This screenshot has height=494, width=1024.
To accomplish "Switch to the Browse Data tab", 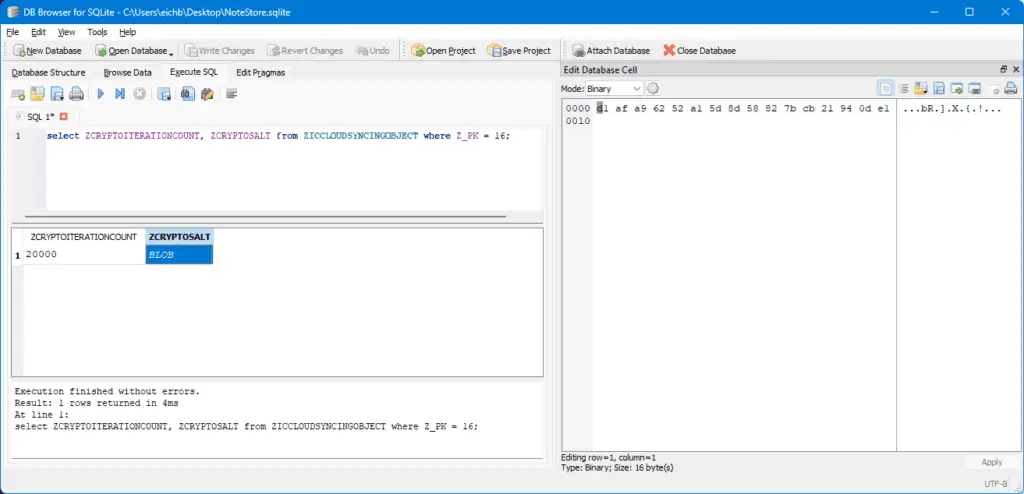I will point(127,73).
